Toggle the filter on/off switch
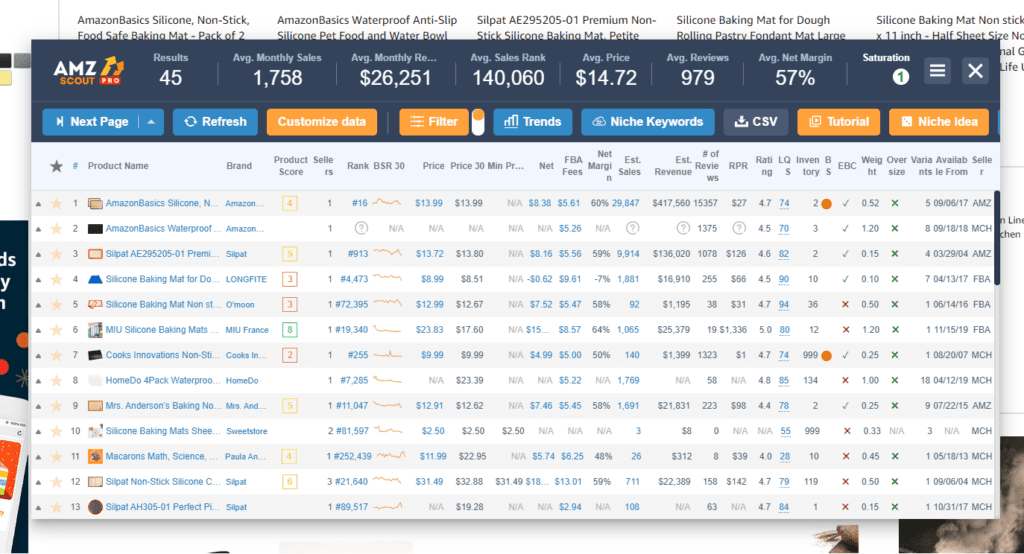The height and width of the screenshot is (554, 1024). [x=478, y=122]
